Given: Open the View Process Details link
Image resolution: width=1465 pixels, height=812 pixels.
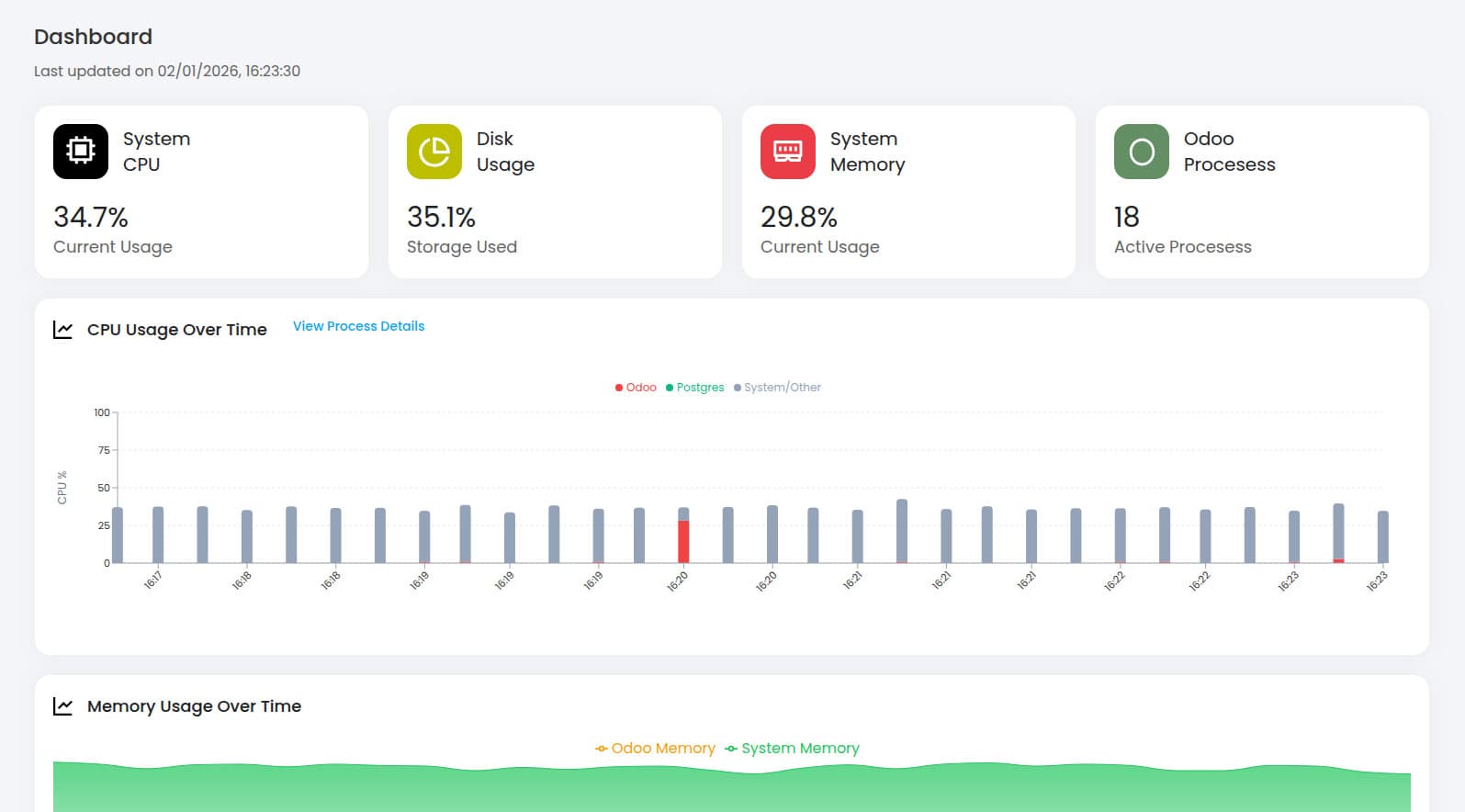Looking at the screenshot, I should tap(358, 326).
